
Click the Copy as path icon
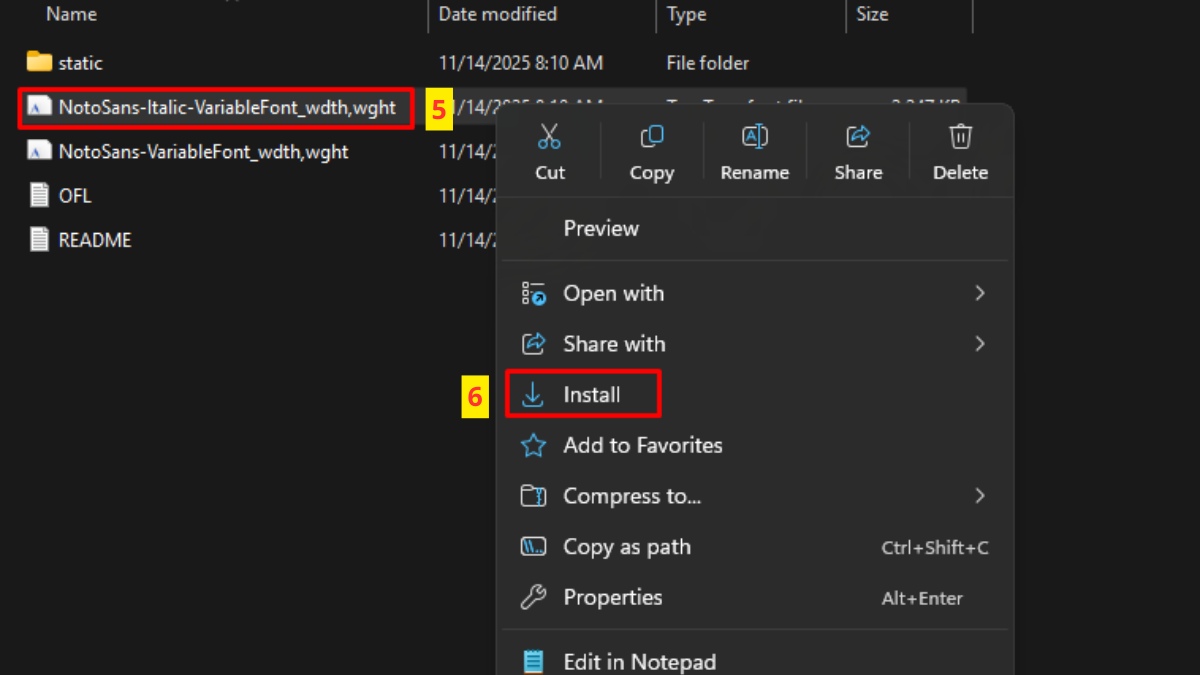(535, 547)
